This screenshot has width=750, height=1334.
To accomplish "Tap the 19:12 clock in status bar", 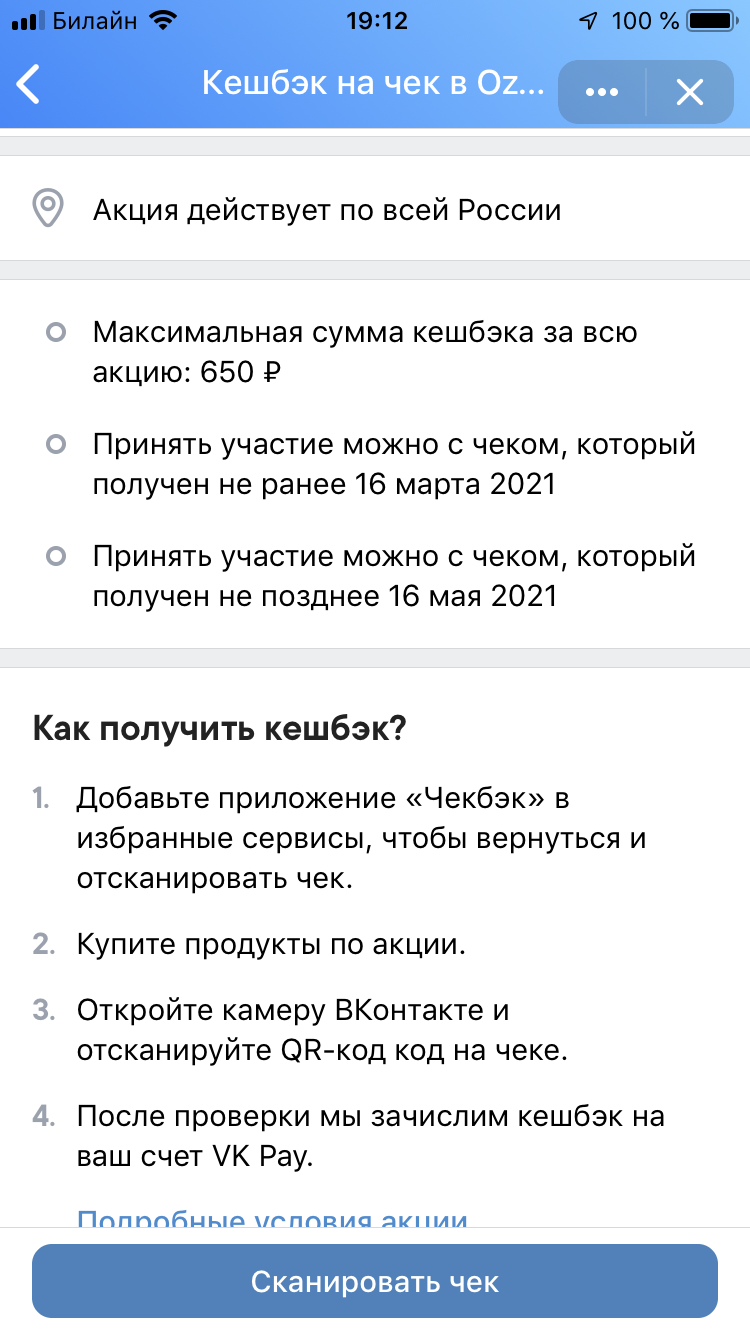I will point(375,20).
